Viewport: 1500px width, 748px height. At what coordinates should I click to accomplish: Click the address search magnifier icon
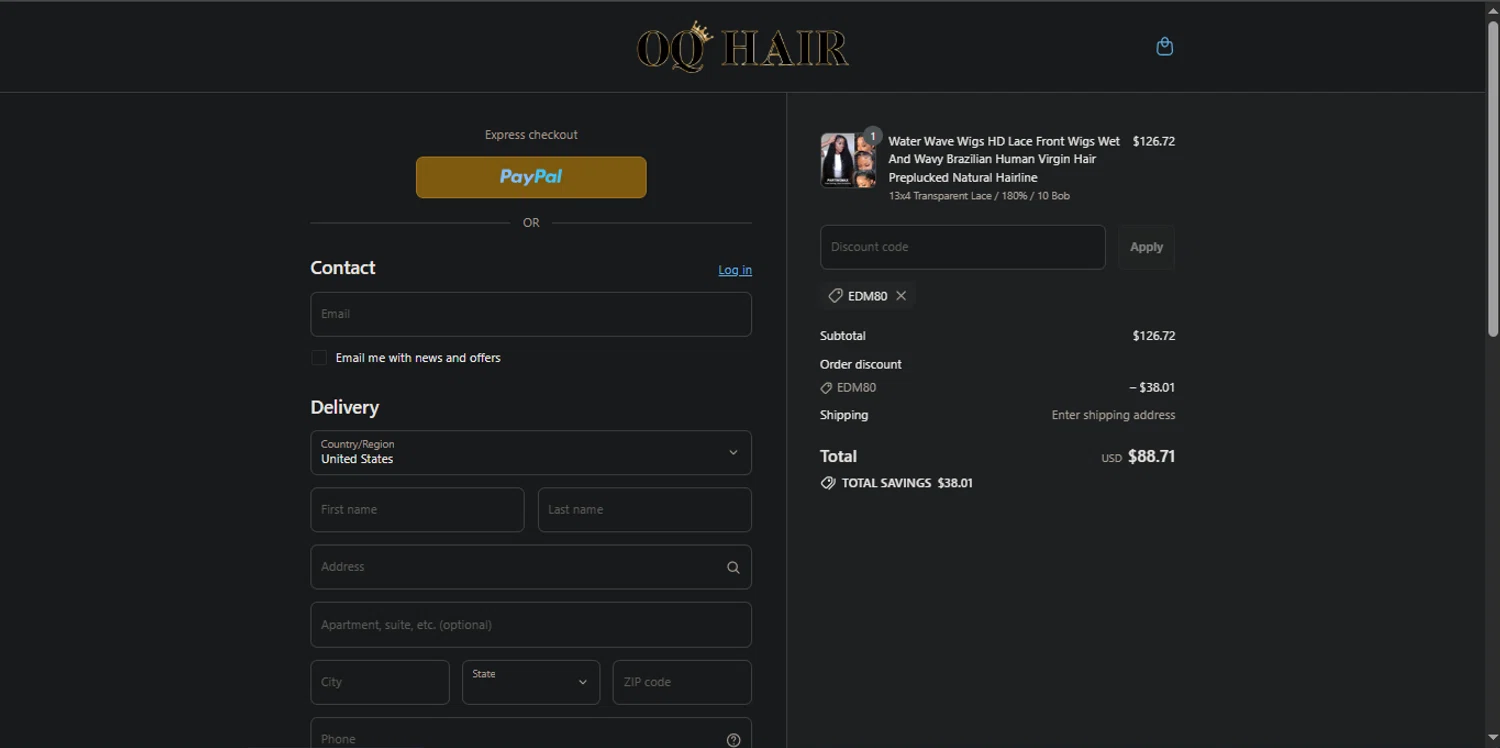pos(733,568)
